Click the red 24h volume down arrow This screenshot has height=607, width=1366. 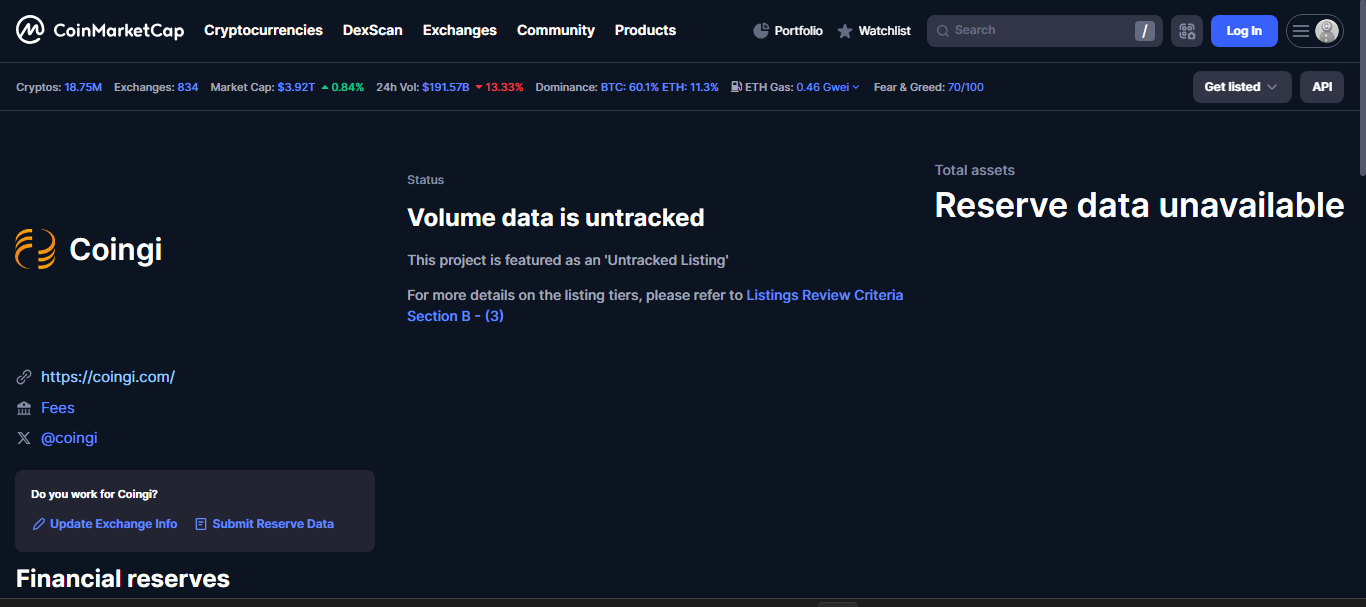click(479, 87)
